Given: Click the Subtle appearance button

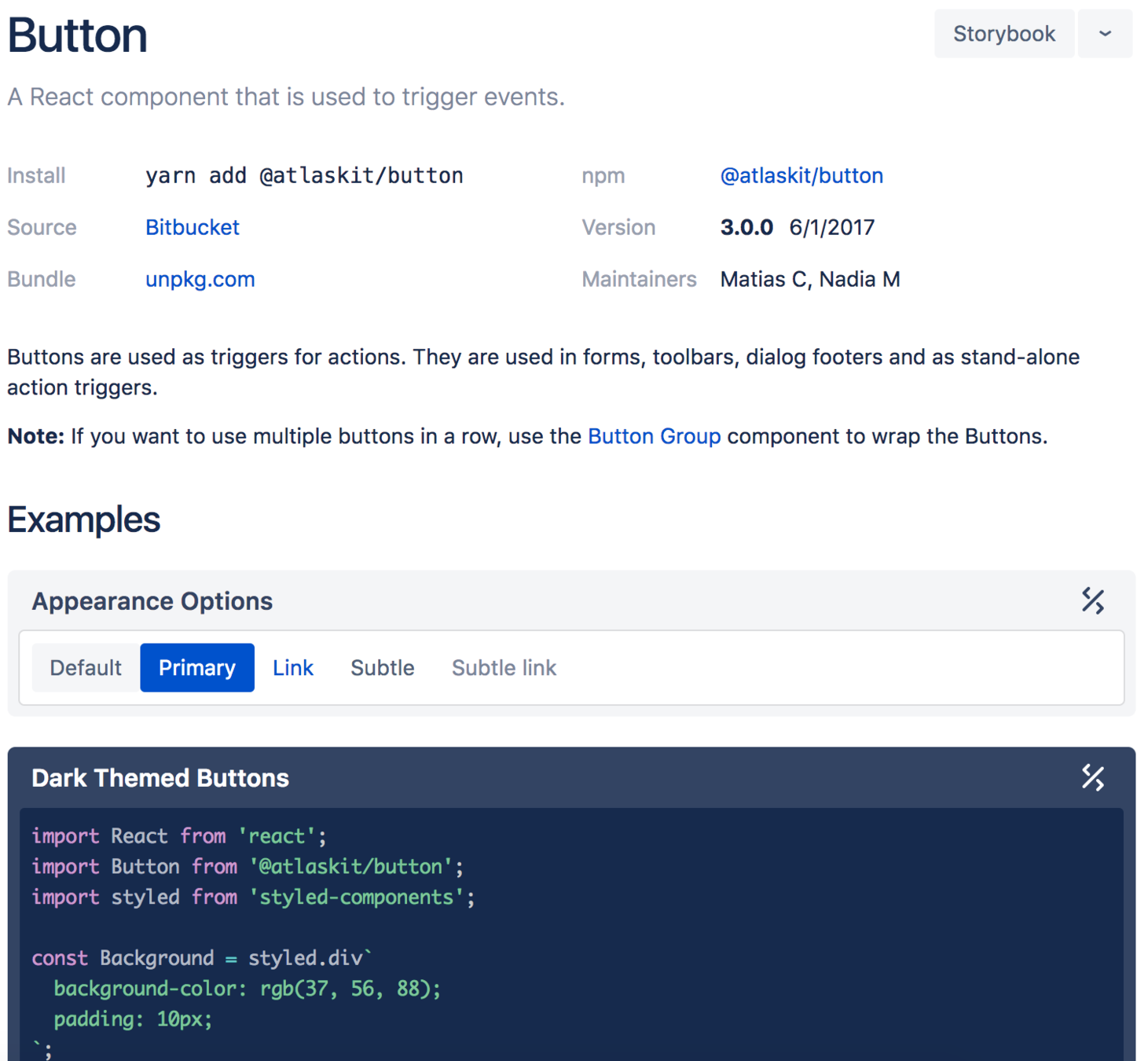Looking at the screenshot, I should point(383,668).
